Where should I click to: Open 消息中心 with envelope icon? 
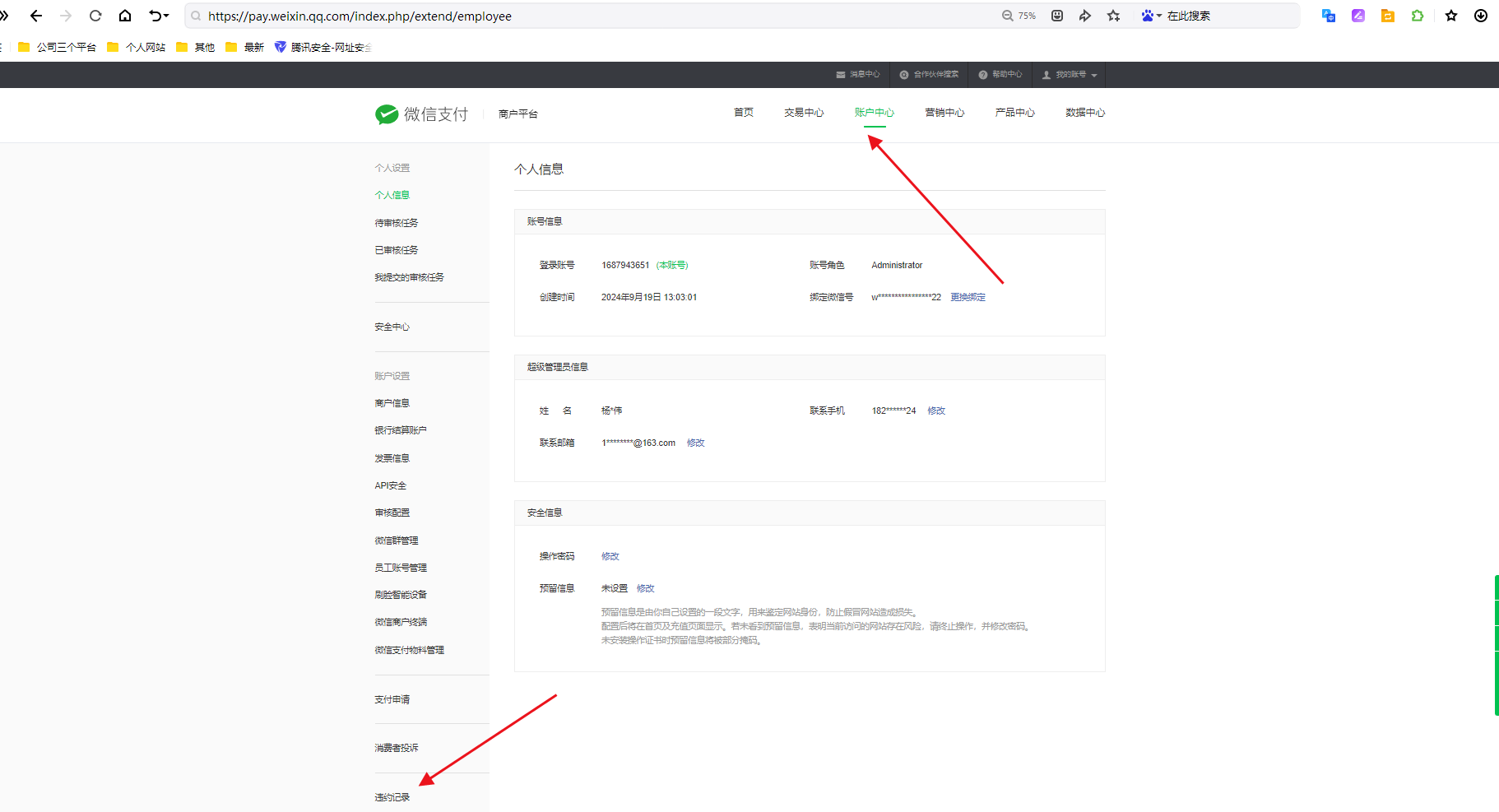tap(858, 75)
